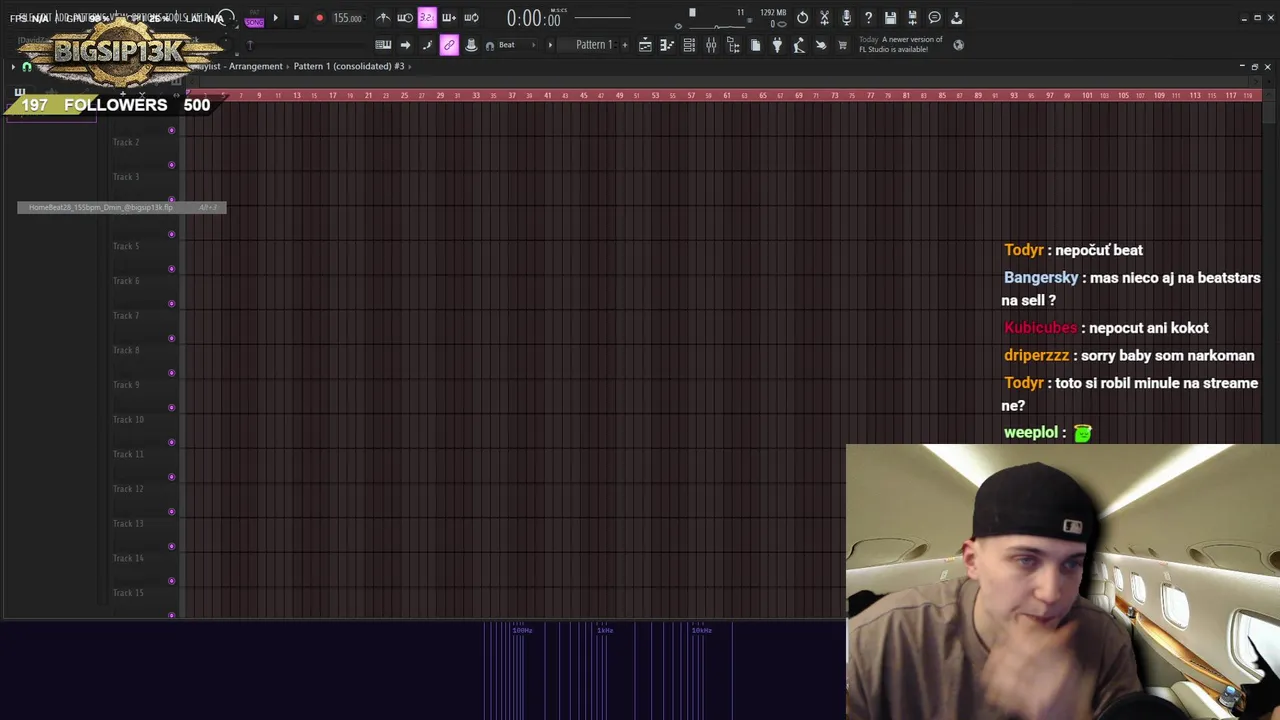This screenshot has width=1280, height=720.
Task: Open the shop cart icon
Action: pyautogui.click(x=843, y=45)
